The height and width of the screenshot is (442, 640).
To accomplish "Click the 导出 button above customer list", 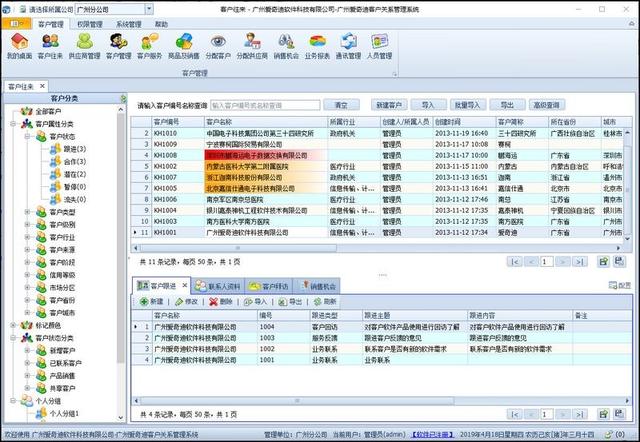I will coord(507,105).
